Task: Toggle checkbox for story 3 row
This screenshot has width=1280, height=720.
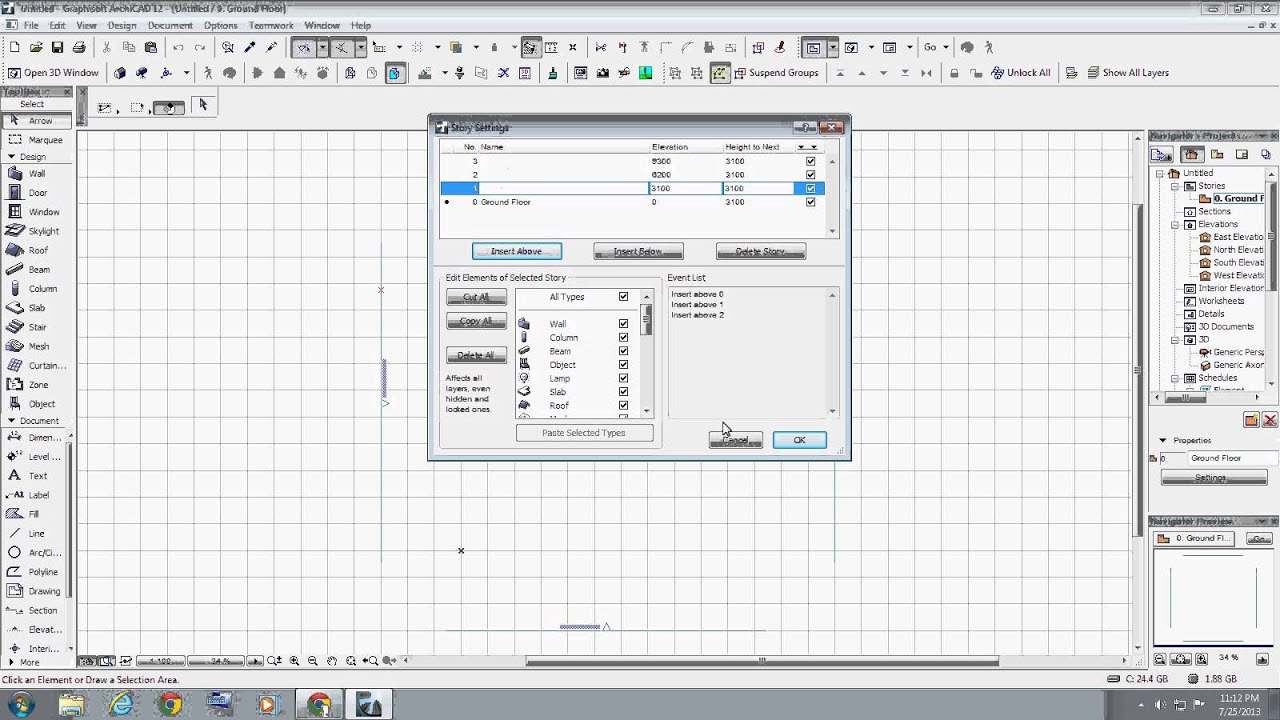Action: coord(810,161)
